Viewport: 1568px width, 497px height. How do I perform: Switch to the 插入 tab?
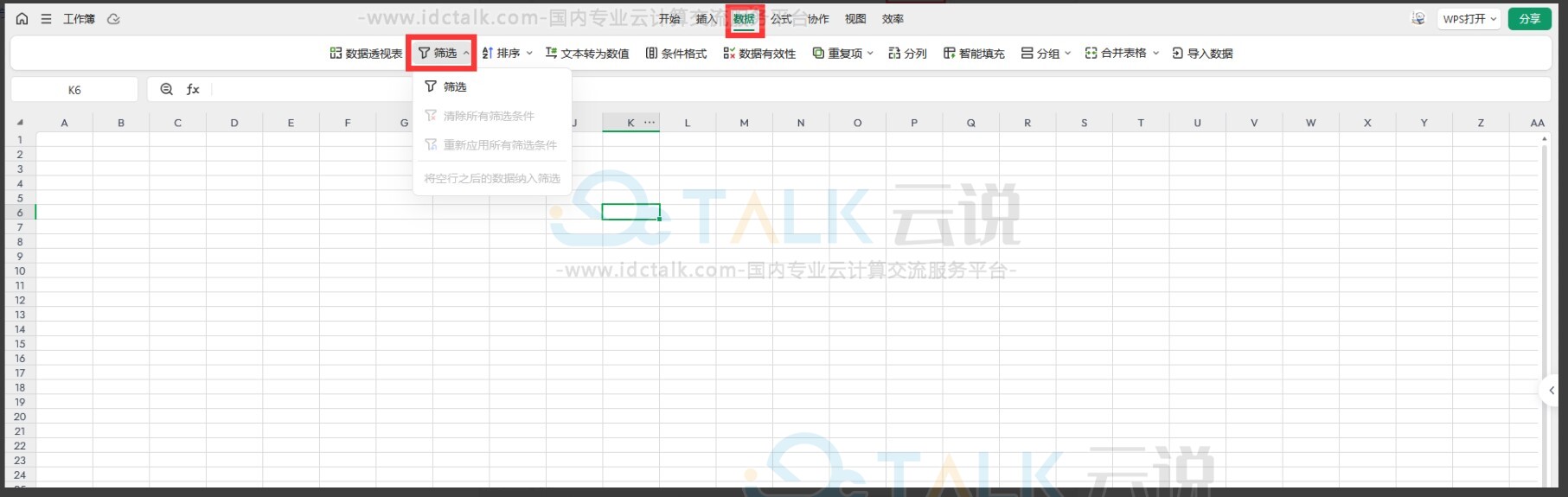point(707,18)
